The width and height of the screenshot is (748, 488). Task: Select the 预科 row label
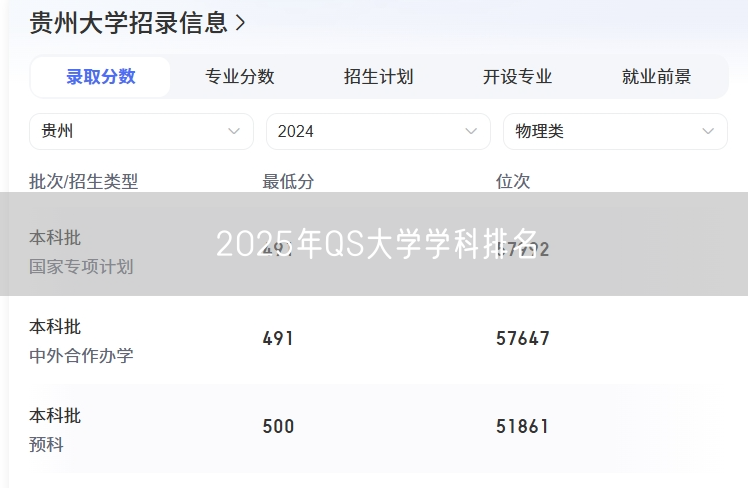(47, 444)
